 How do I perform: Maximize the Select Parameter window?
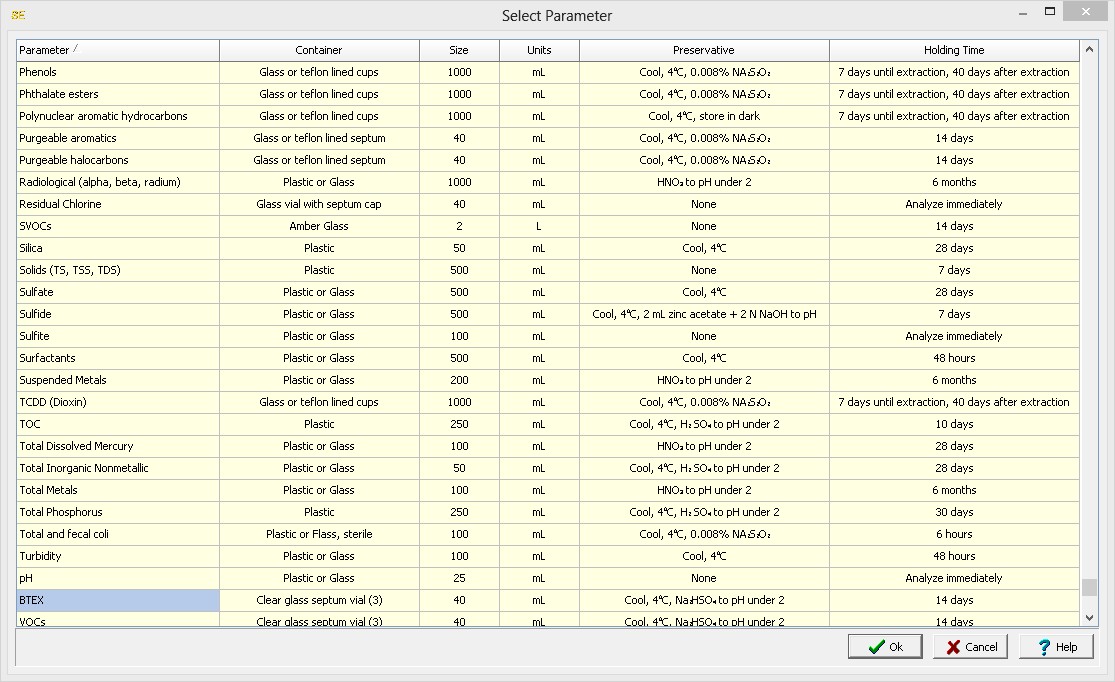coord(1050,12)
